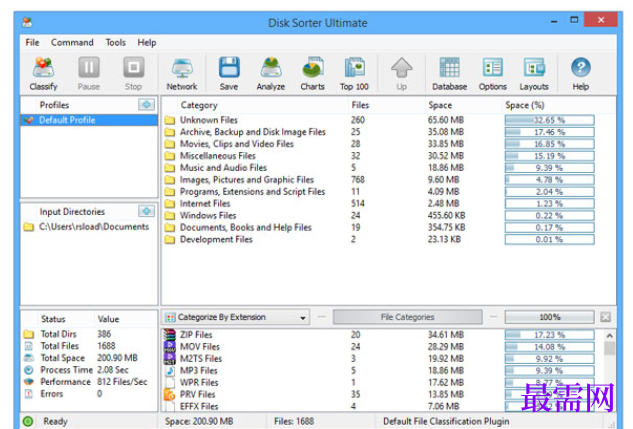Select the Miscellaneous Files row

379,156
